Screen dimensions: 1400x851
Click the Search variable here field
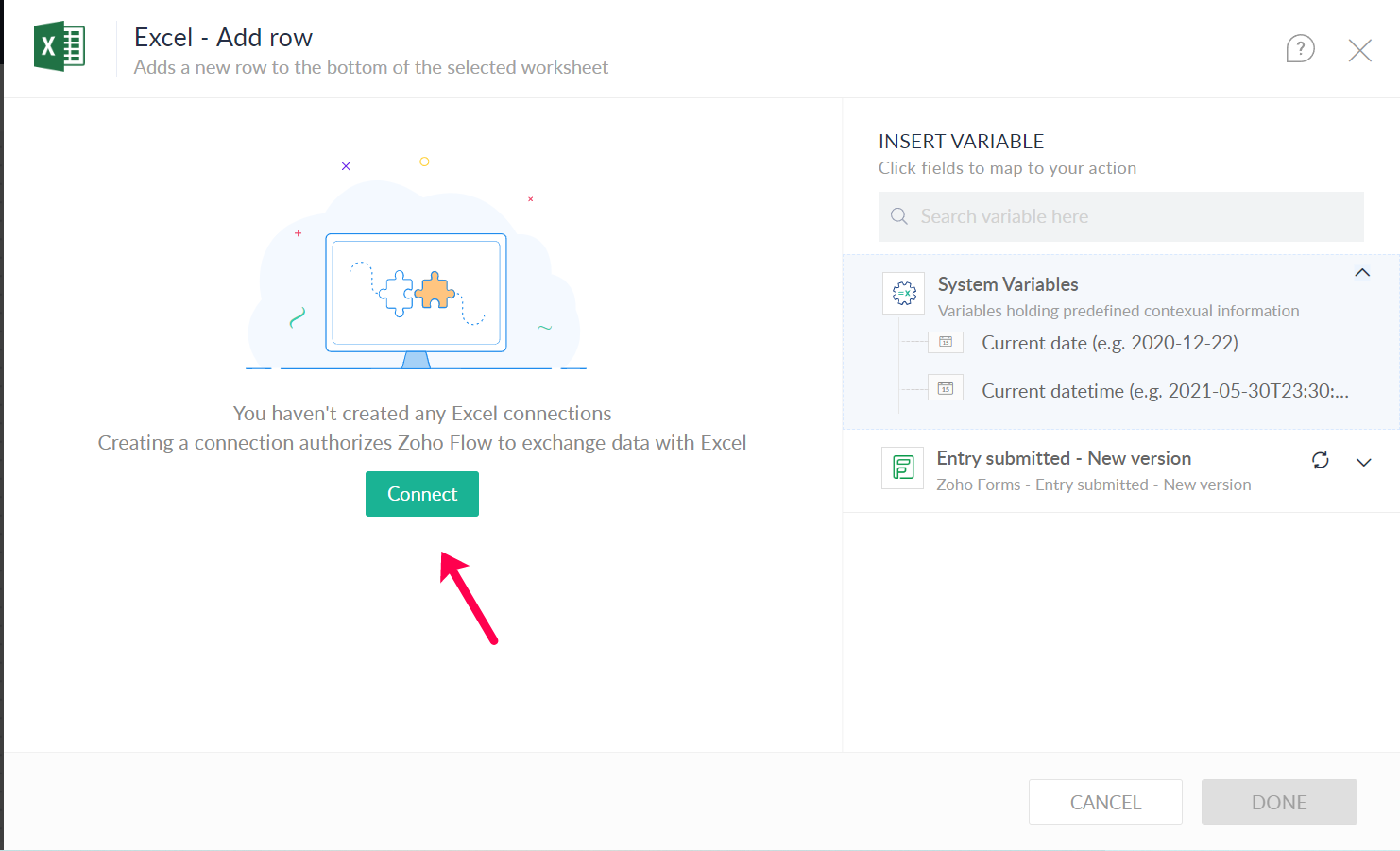coord(1120,216)
